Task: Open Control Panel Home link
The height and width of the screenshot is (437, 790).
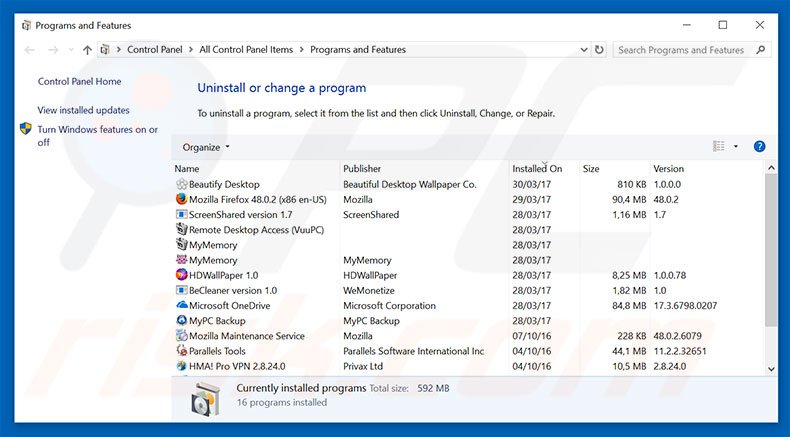Action: tap(79, 82)
